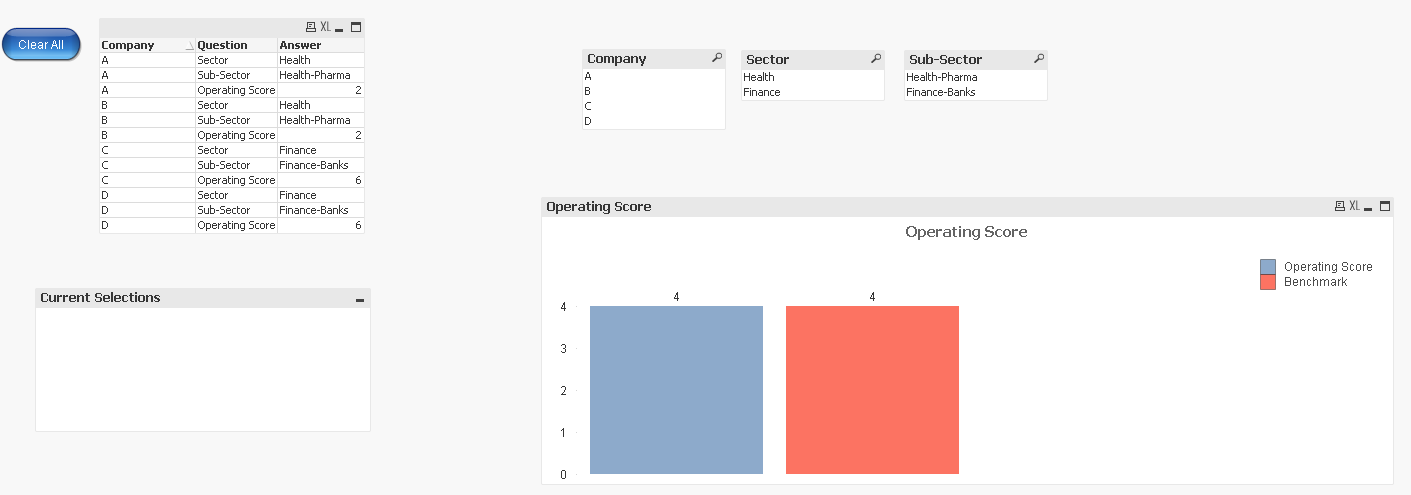Select Health in the Sector list box
This screenshot has width=1411, height=495.
click(759, 77)
